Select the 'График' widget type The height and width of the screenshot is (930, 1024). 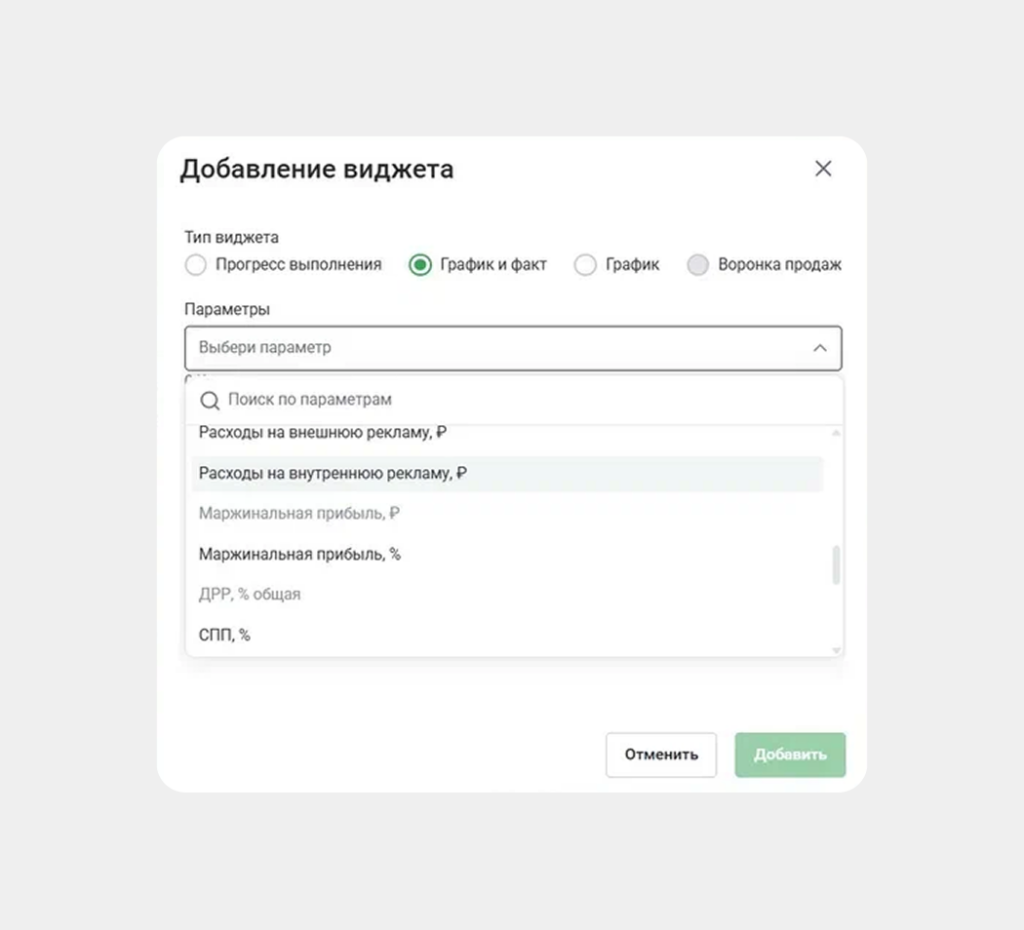pyautogui.click(x=585, y=264)
